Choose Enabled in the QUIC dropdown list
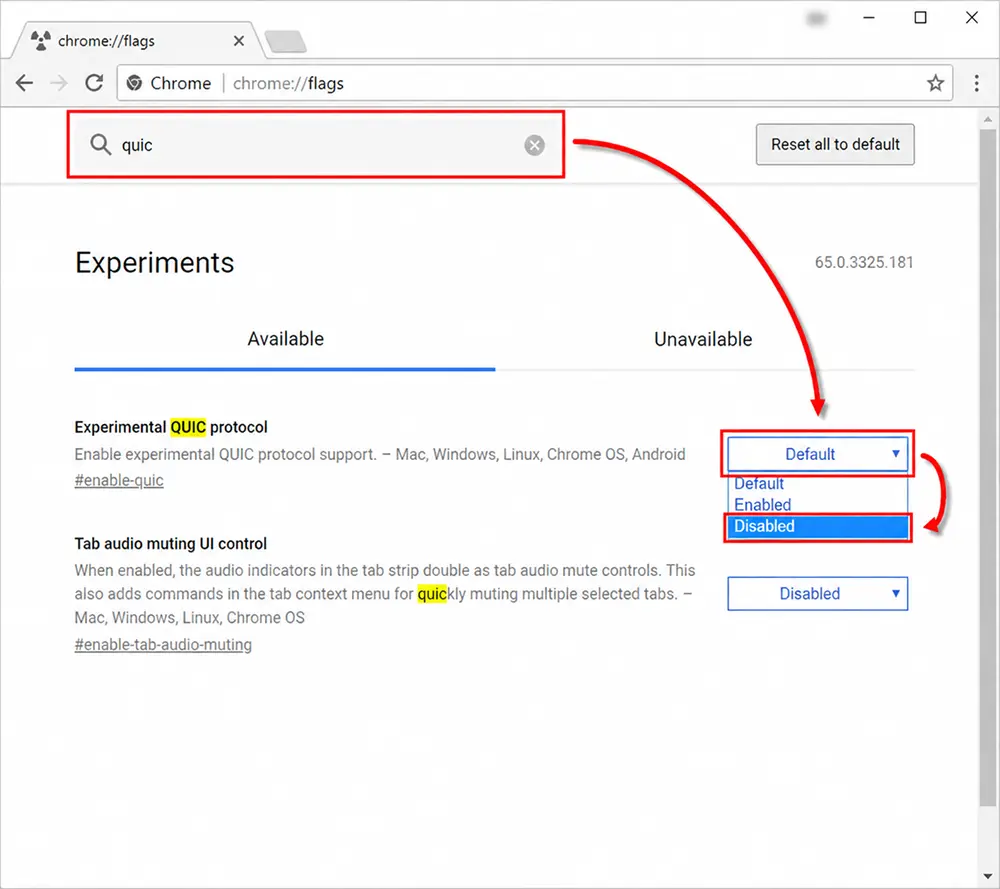 tap(818, 504)
